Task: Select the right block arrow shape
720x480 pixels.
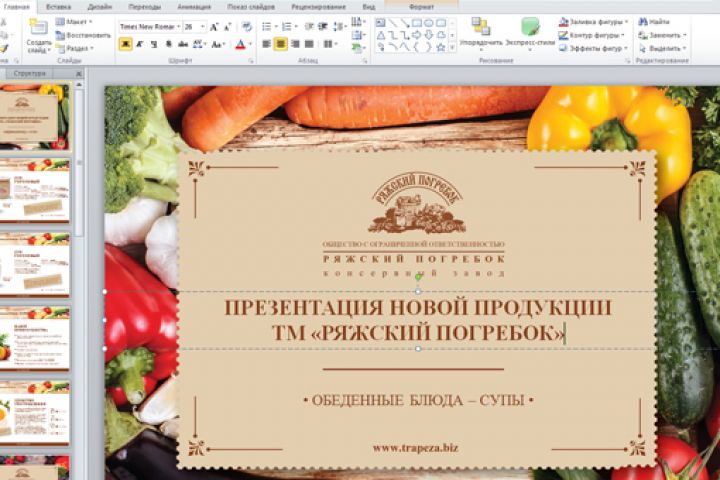Action: (x=416, y=35)
